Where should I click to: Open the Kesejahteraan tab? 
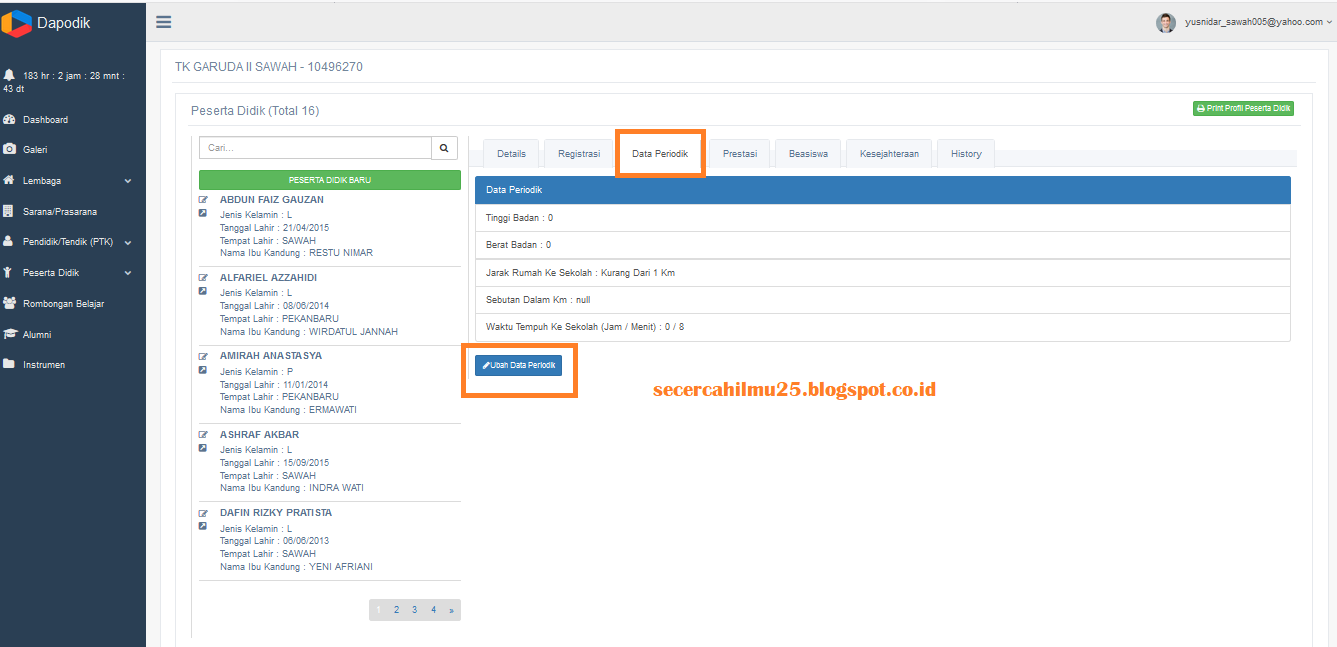click(889, 153)
